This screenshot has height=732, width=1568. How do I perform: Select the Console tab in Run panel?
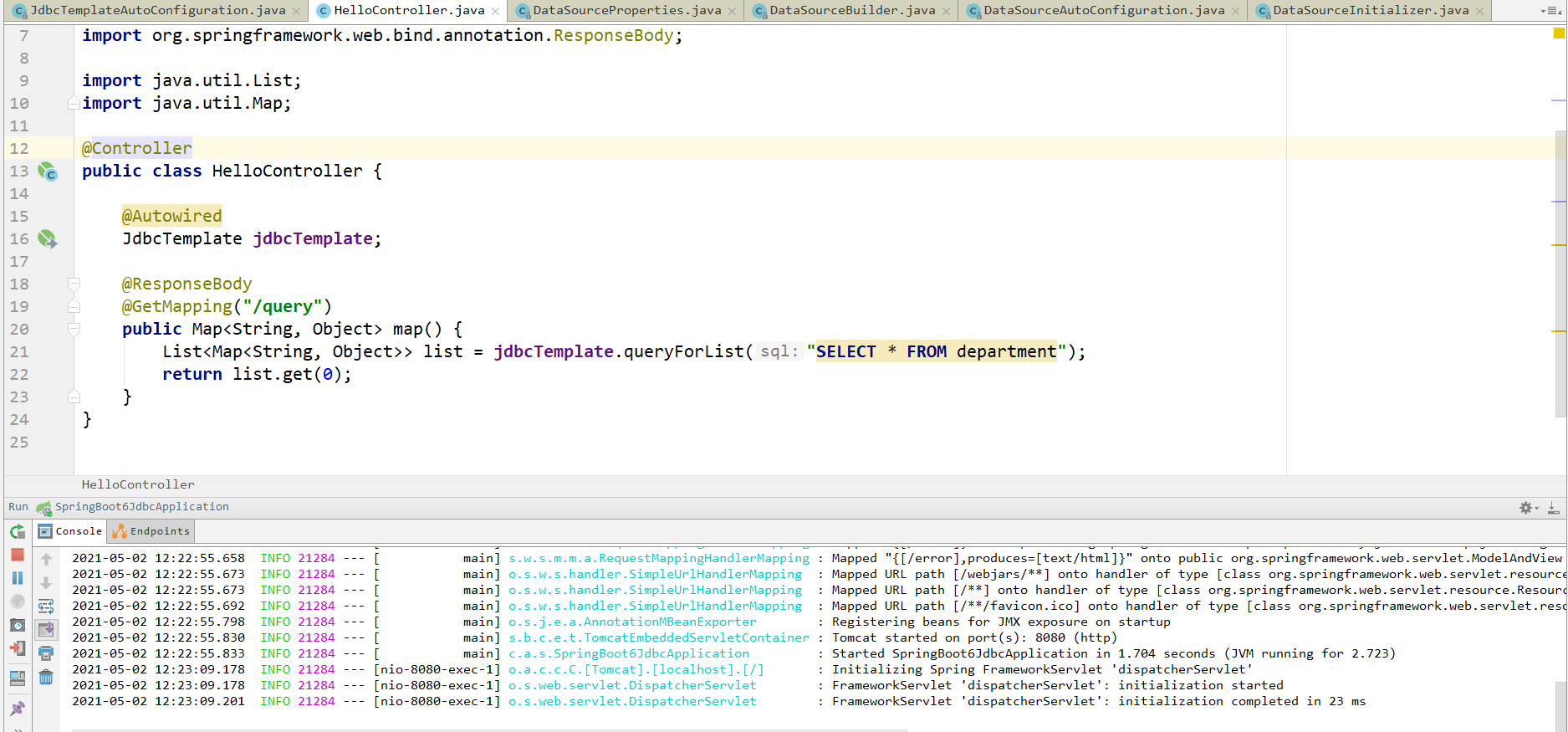pos(70,531)
